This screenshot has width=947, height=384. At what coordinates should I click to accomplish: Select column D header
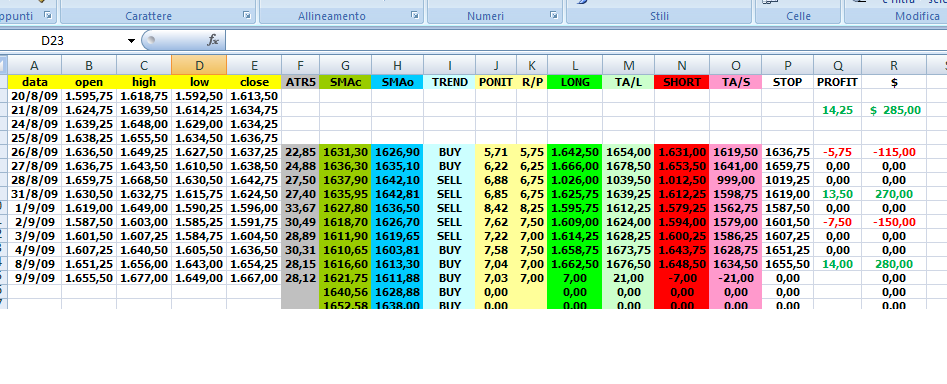point(199,65)
